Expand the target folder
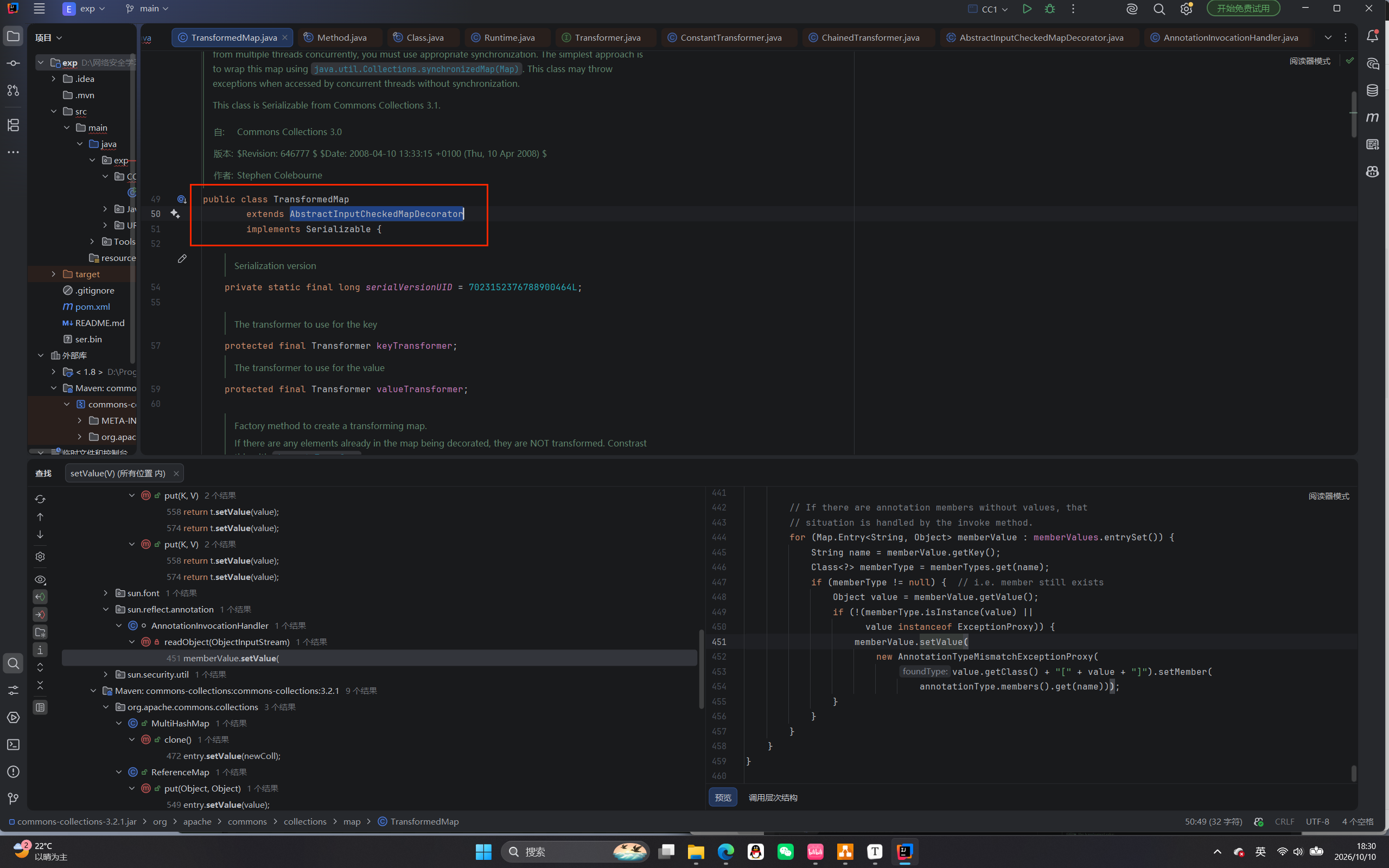Image resolution: width=1389 pixels, height=868 pixels. point(54,274)
